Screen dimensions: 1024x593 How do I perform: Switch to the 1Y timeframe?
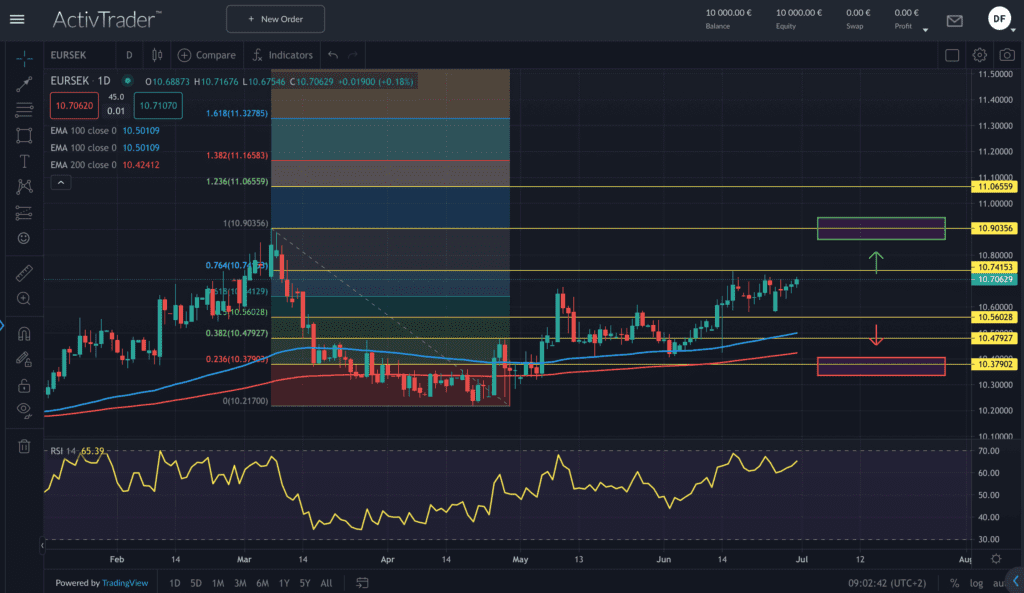coord(283,581)
